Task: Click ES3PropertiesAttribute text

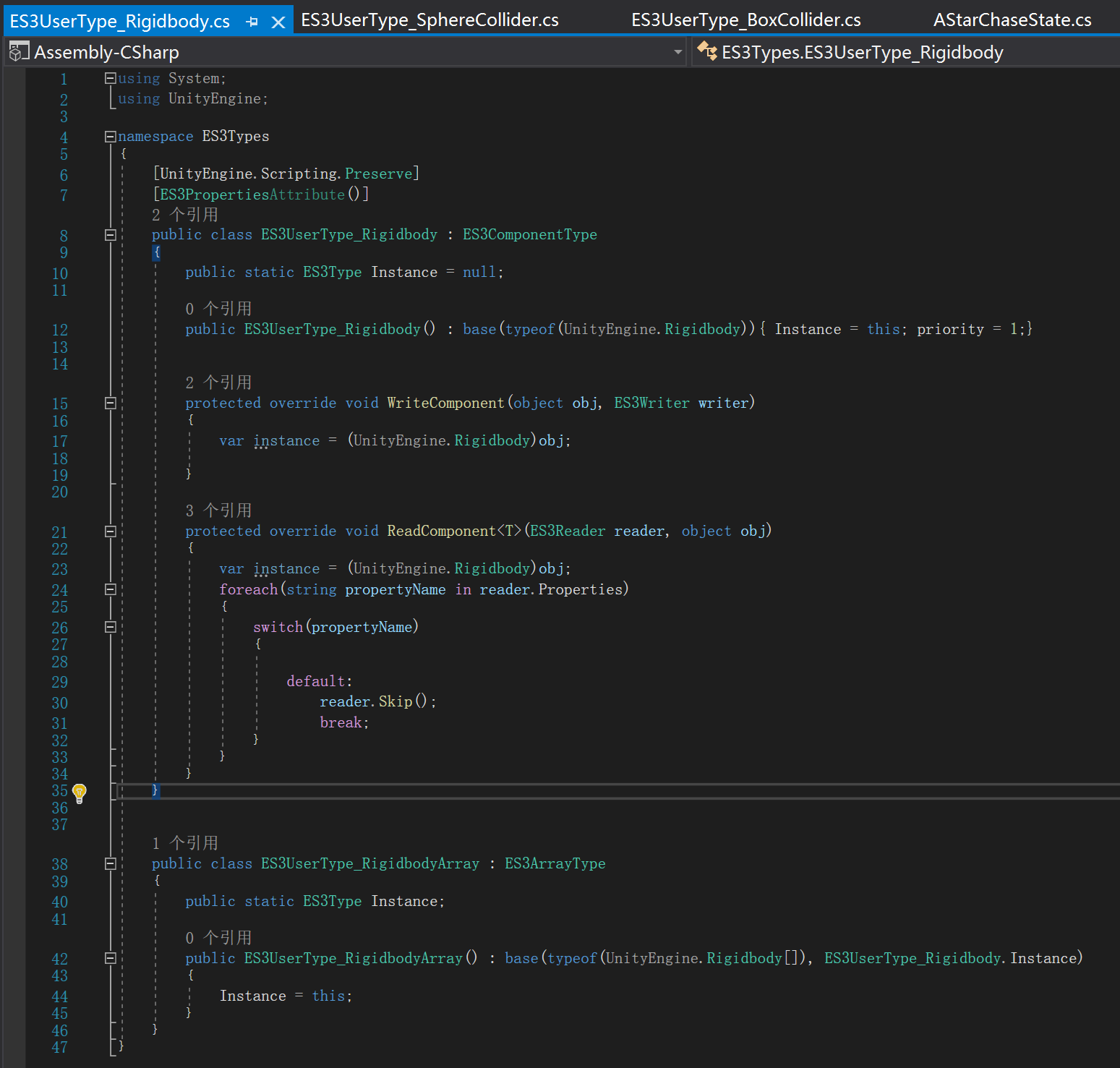Action: [252, 195]
